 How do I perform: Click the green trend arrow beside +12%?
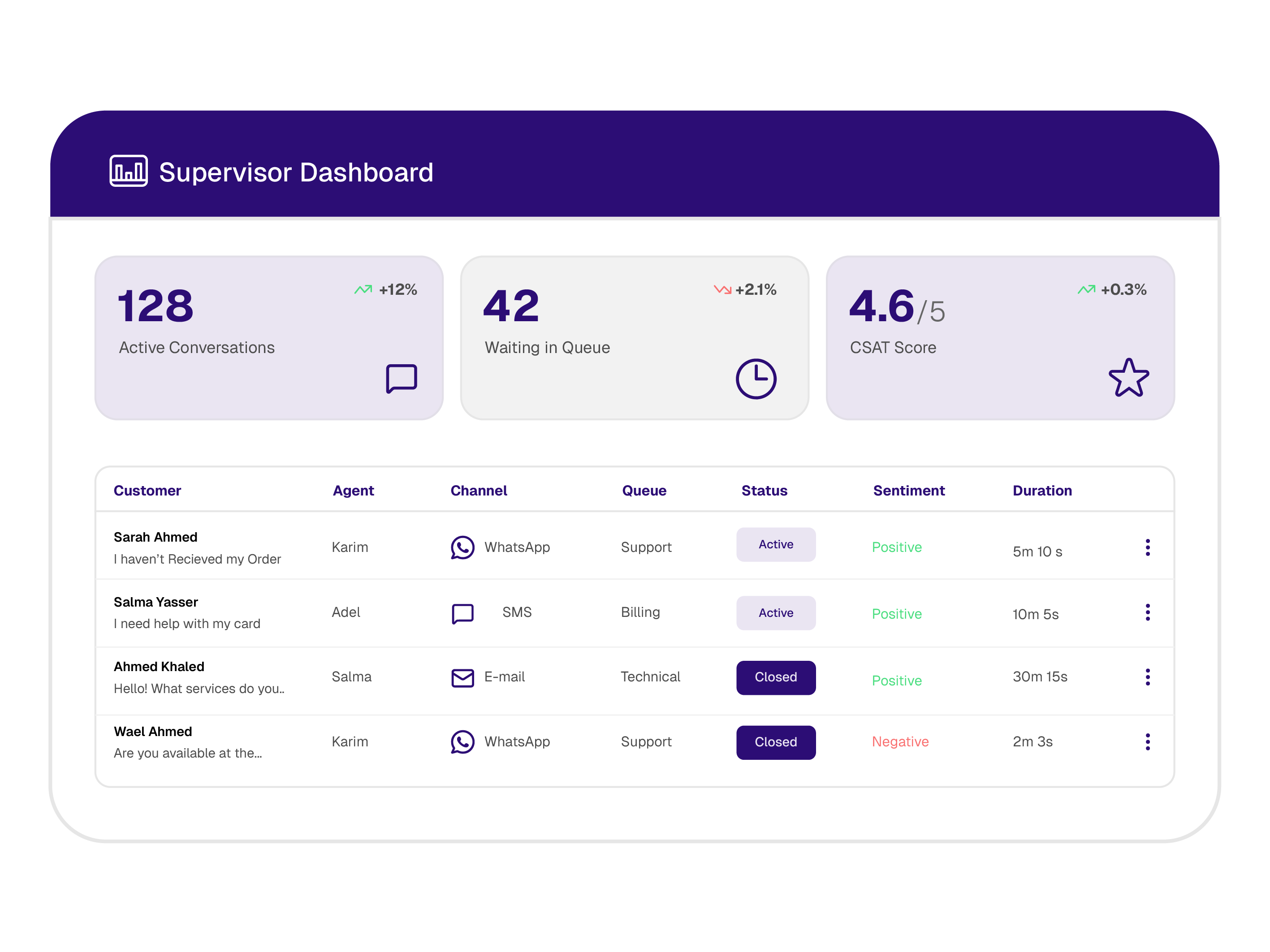363,289
